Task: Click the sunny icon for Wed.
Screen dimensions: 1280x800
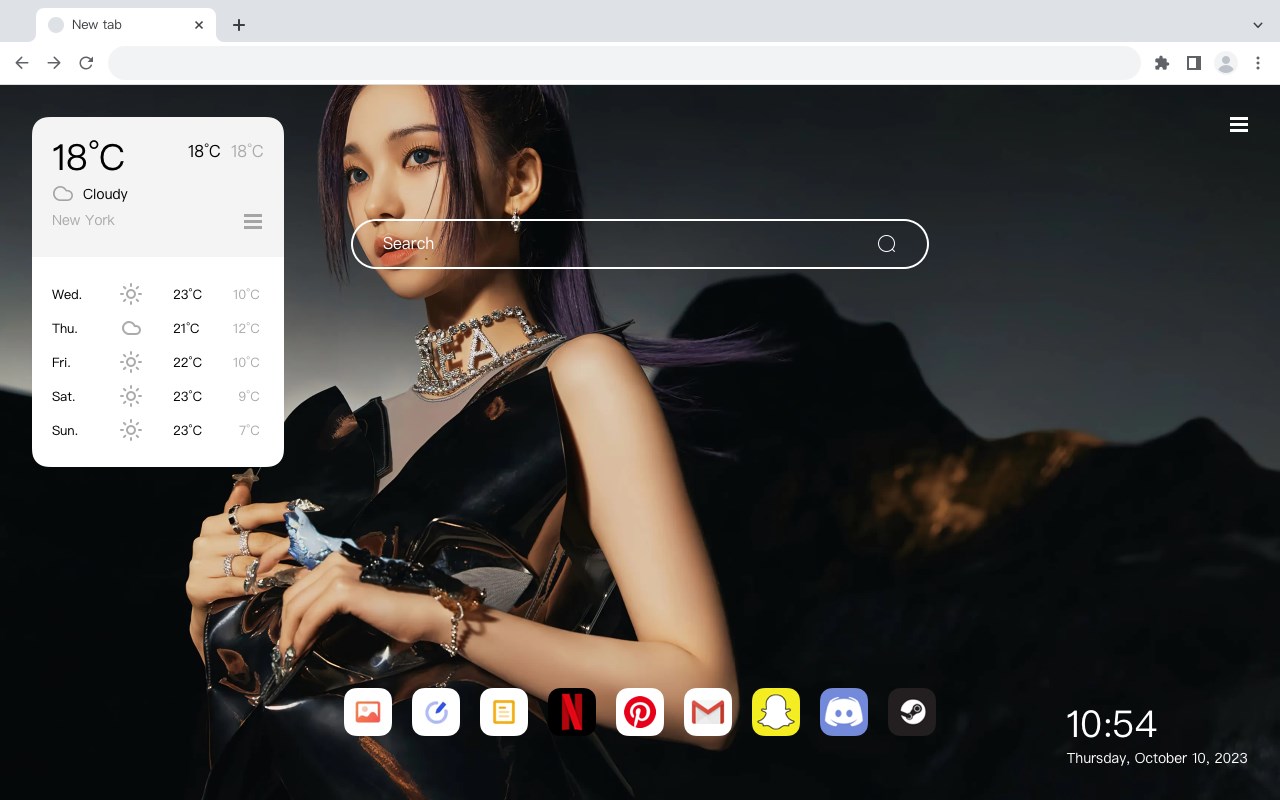Action: pos(131,294)
